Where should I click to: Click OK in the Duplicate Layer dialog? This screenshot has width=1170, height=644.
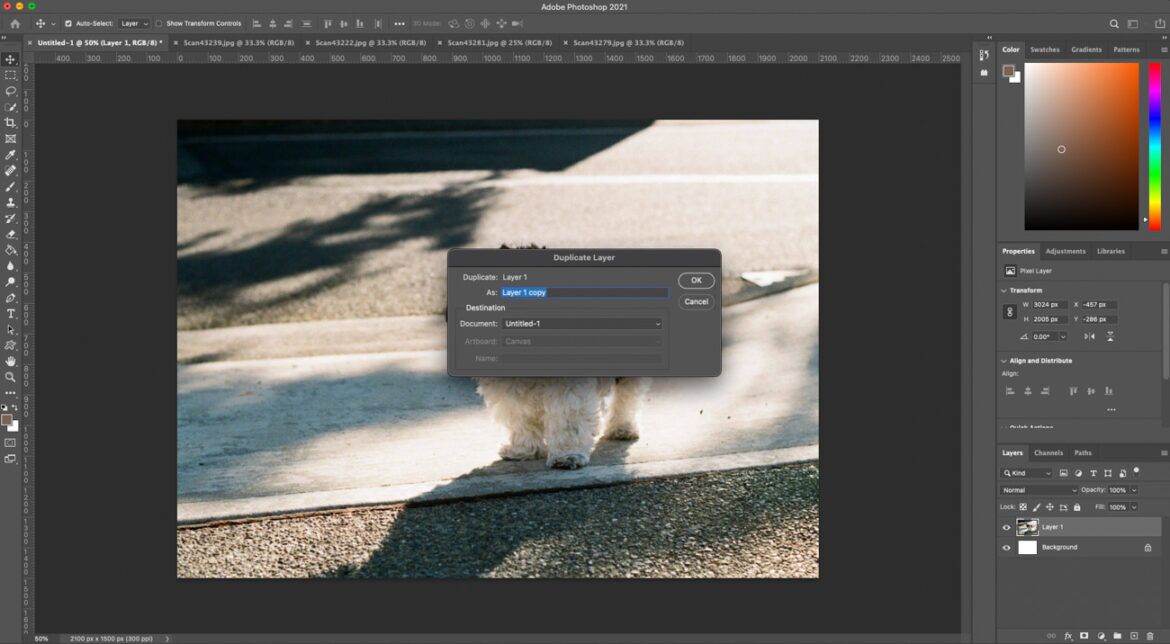pos(696,280)
